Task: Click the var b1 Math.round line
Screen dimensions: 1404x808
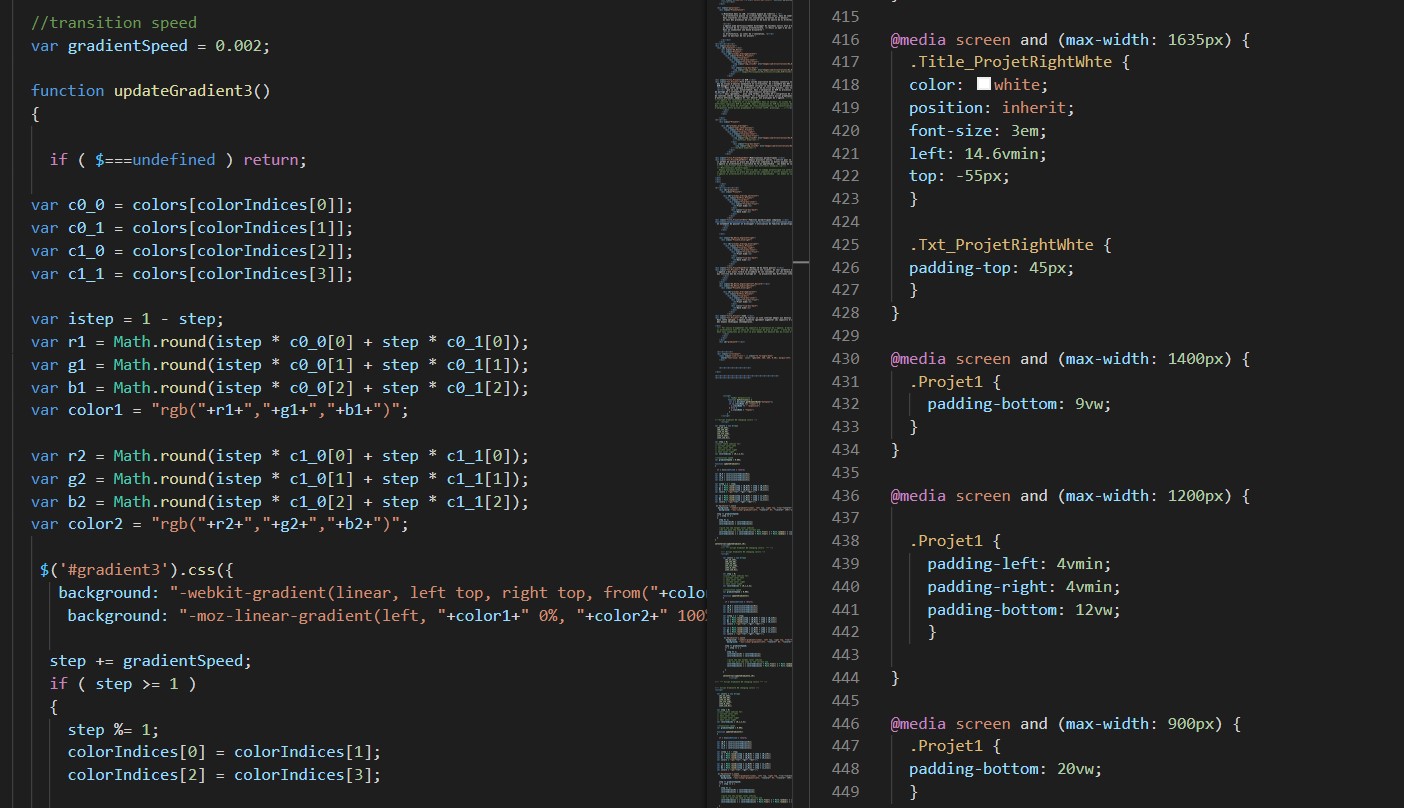Action: click(x=280, y=388)
